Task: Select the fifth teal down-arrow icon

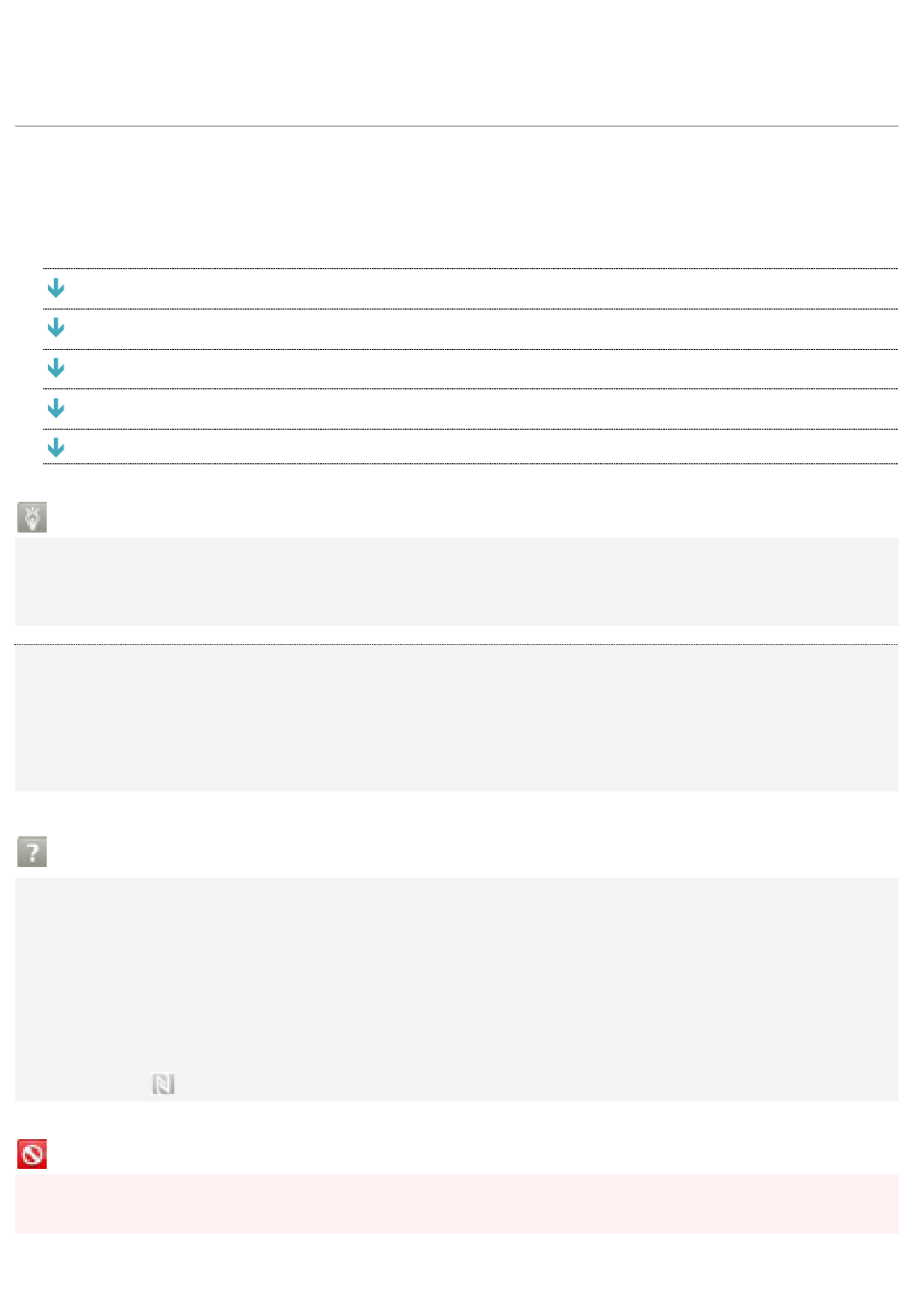Action: click(x=56, y=447)
